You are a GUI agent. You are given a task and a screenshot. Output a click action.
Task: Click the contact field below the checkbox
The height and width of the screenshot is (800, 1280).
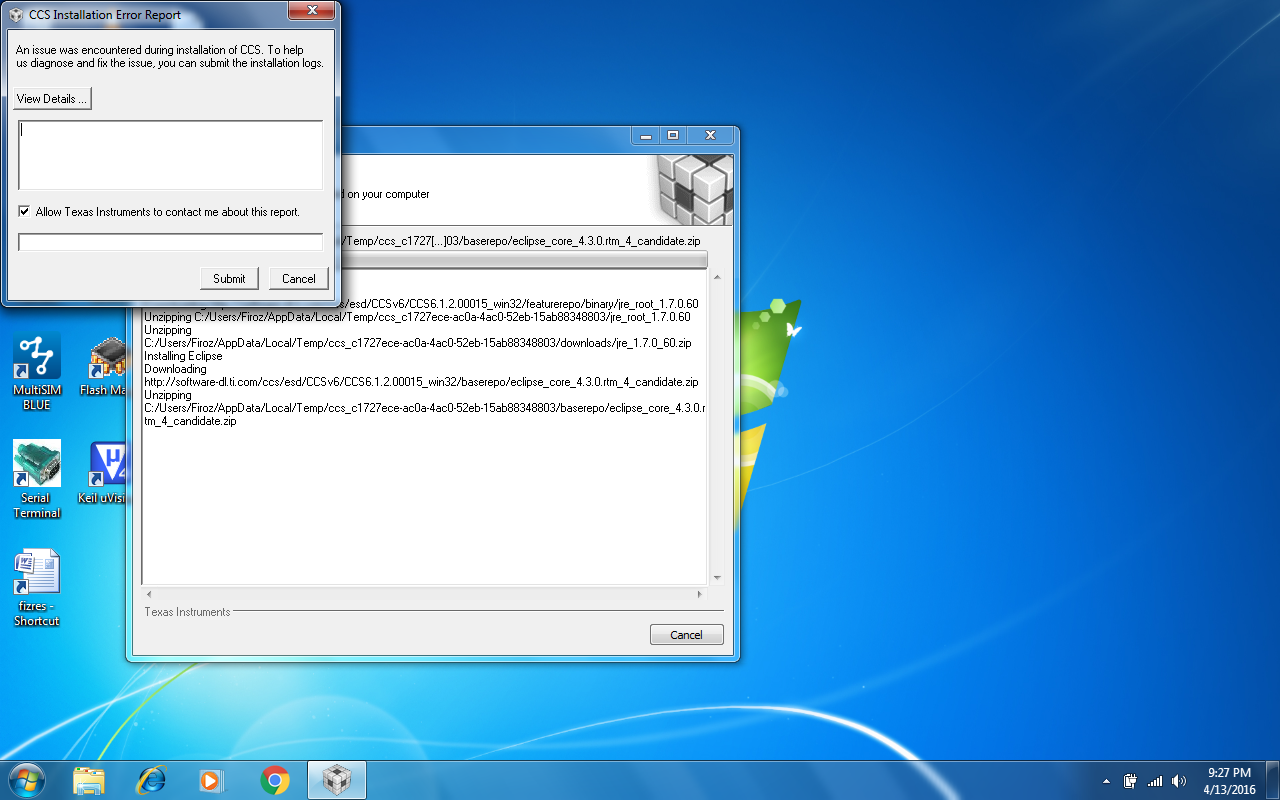click(x=170, y=242)
